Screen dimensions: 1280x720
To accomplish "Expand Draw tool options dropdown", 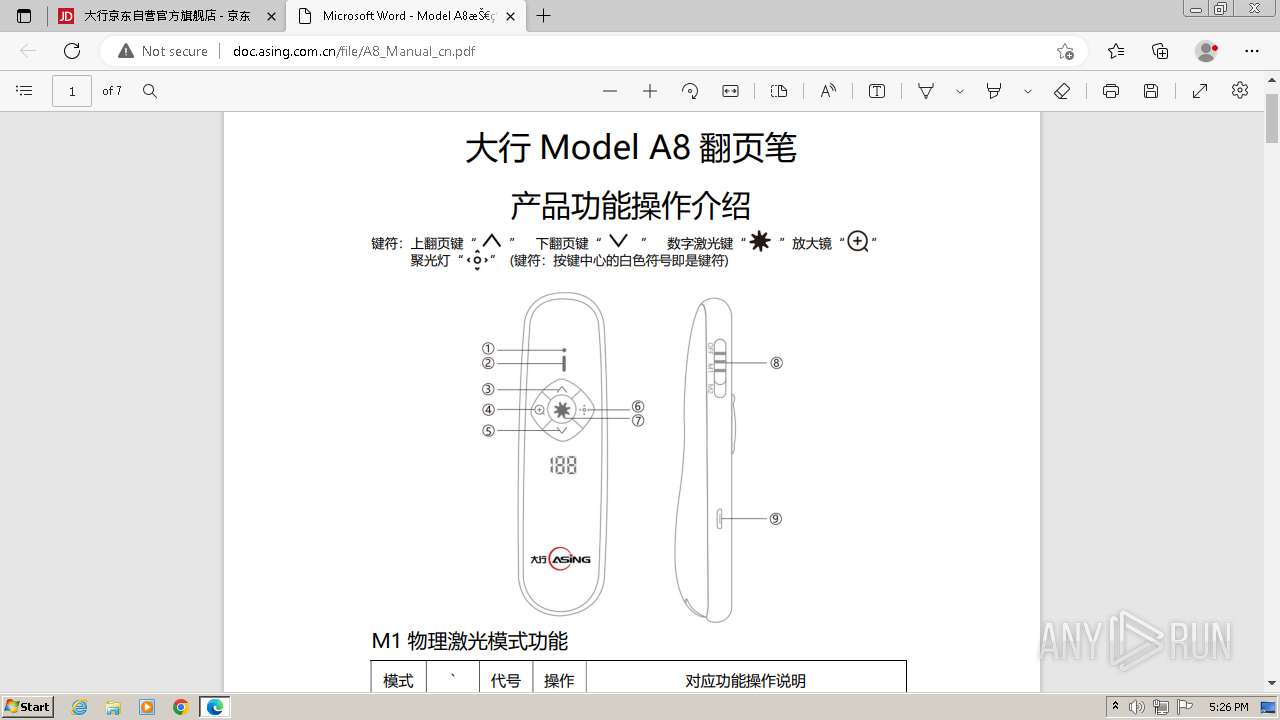I will coord(960,91).
